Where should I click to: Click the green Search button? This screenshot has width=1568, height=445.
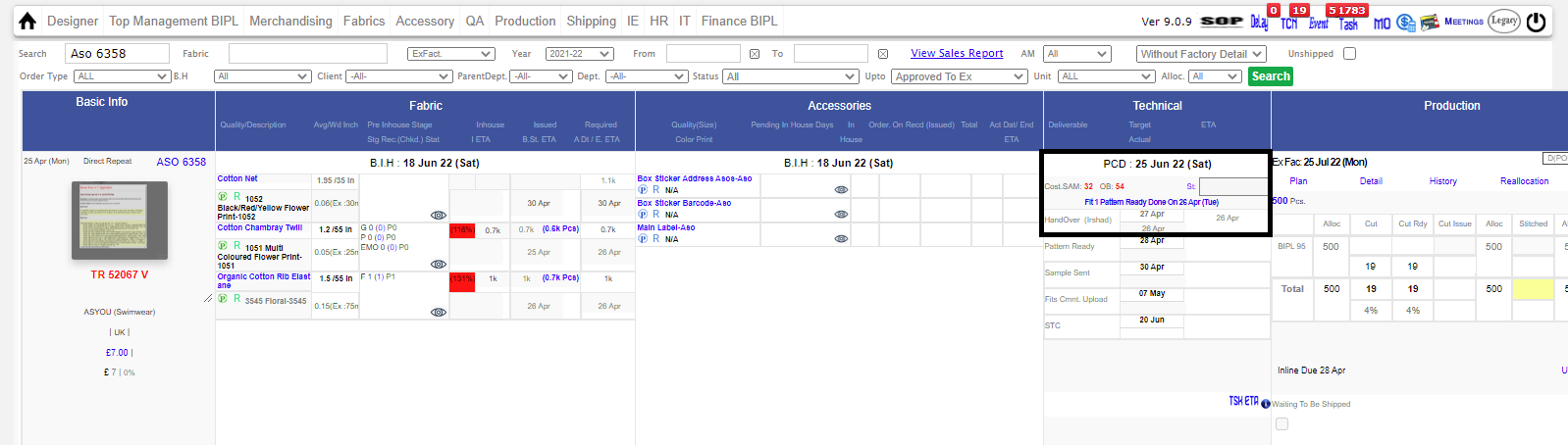tap(1271, 76)
